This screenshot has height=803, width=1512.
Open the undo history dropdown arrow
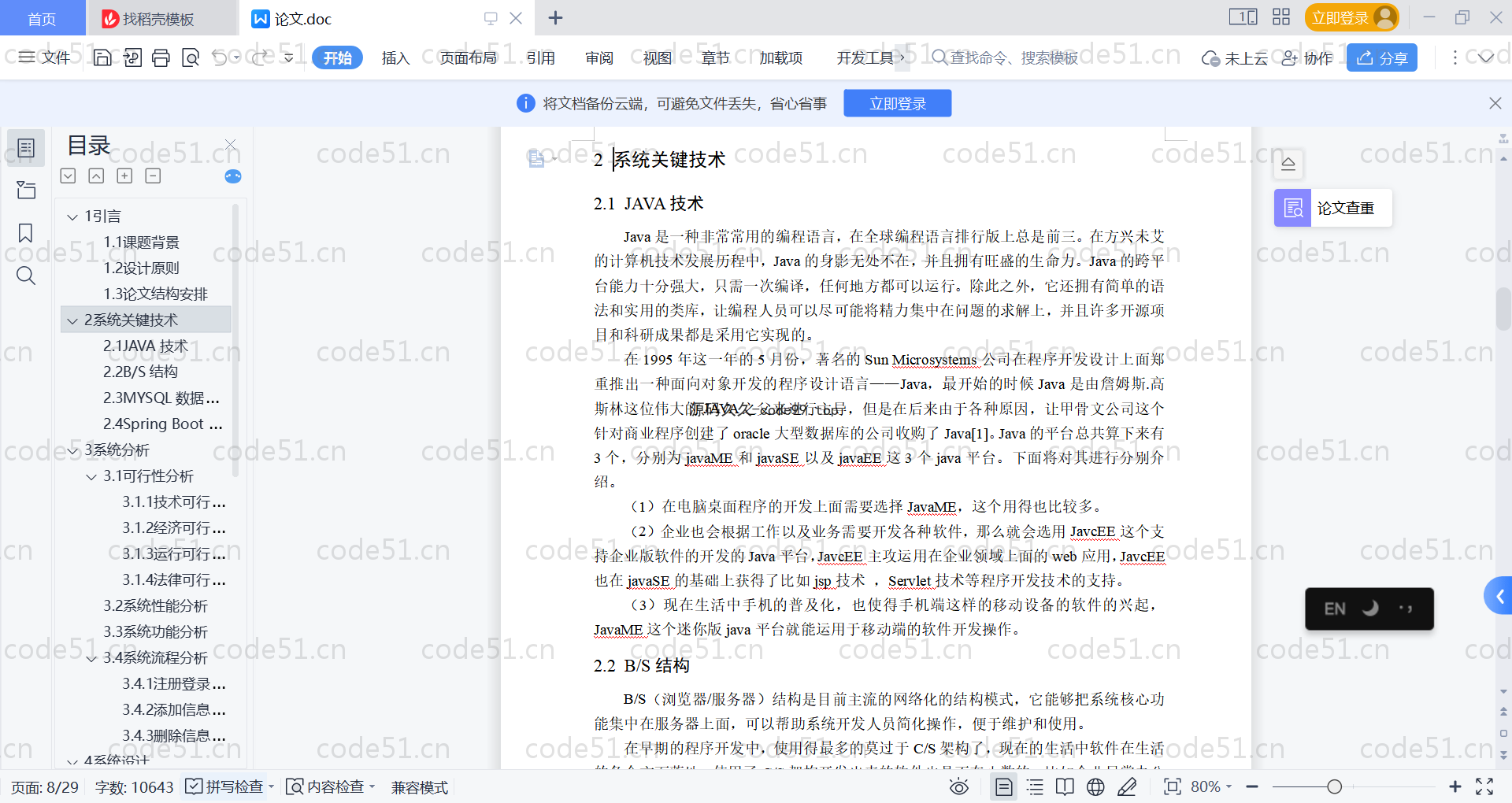pyautogui.click(x=236, y=57)
